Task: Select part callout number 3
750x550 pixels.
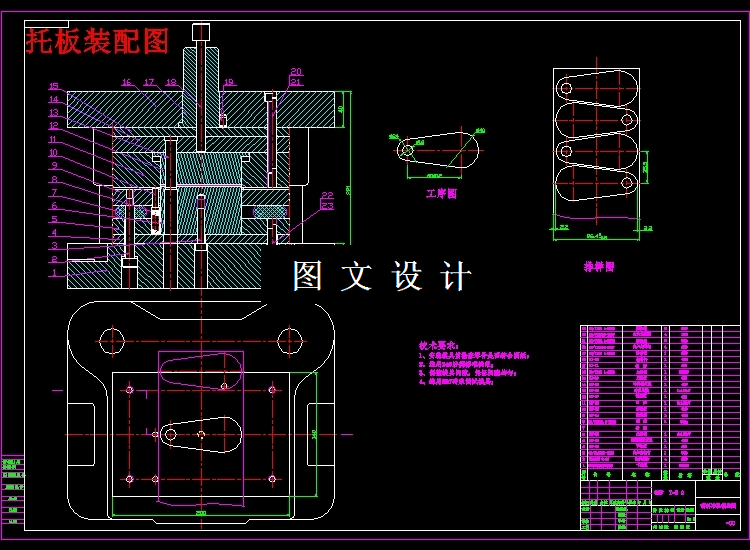Action: pos(55,245)
